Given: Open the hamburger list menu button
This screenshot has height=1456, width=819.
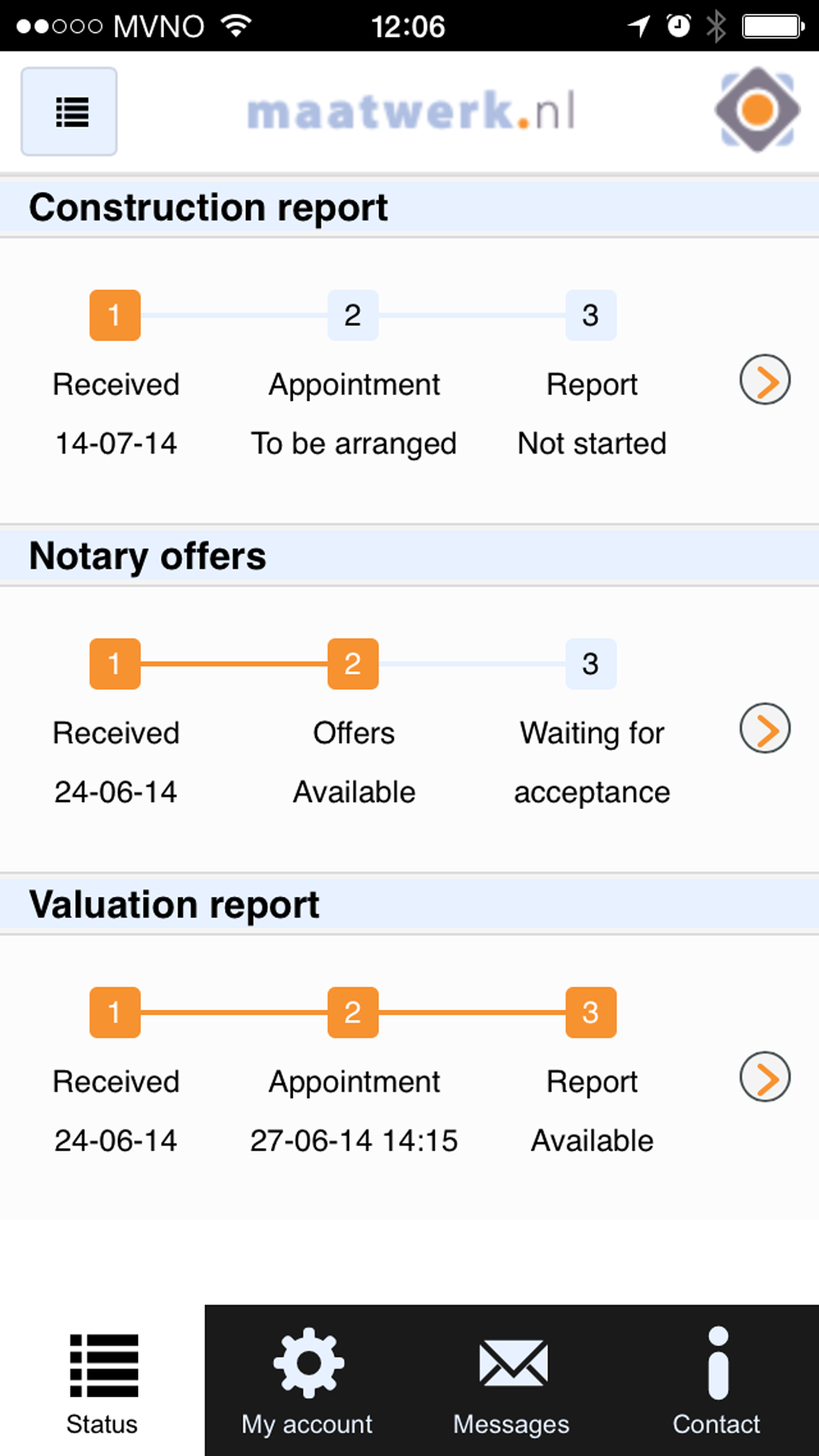Looking at the screenshot, I should pyautogui.click(x=69, y=111).
